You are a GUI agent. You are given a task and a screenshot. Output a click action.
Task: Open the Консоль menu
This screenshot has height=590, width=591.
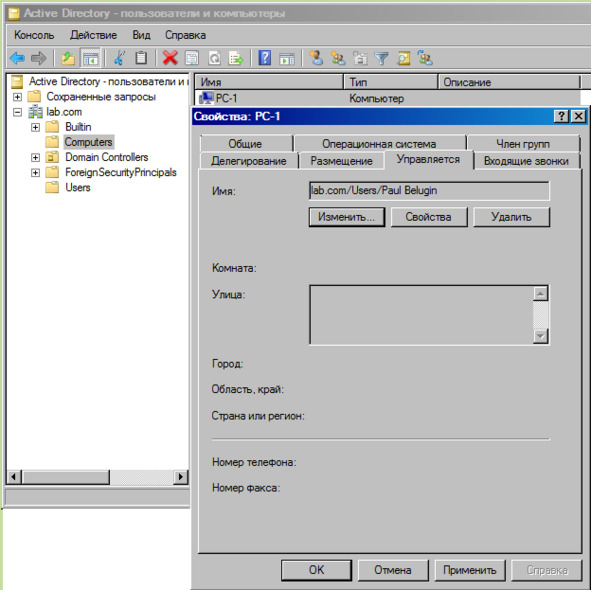[x=34, y=35]
